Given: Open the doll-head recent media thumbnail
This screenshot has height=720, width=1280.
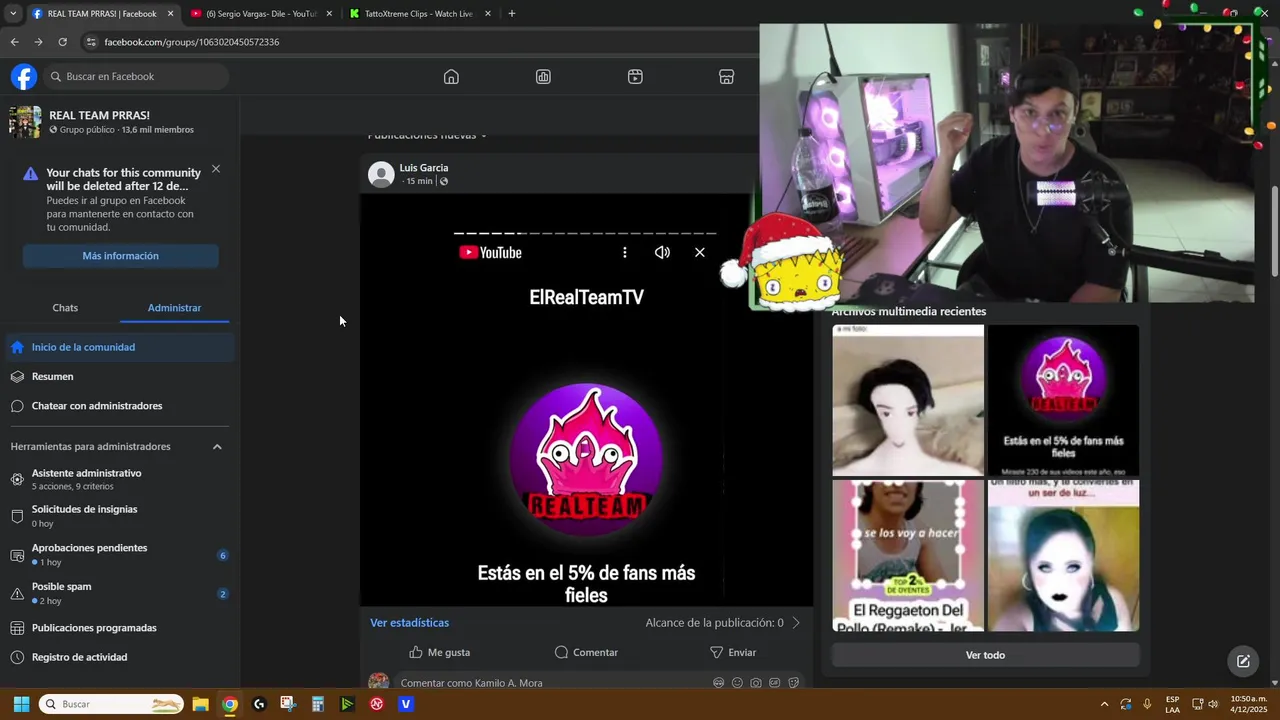Looking at the screenshot, I should coord(908,400).
